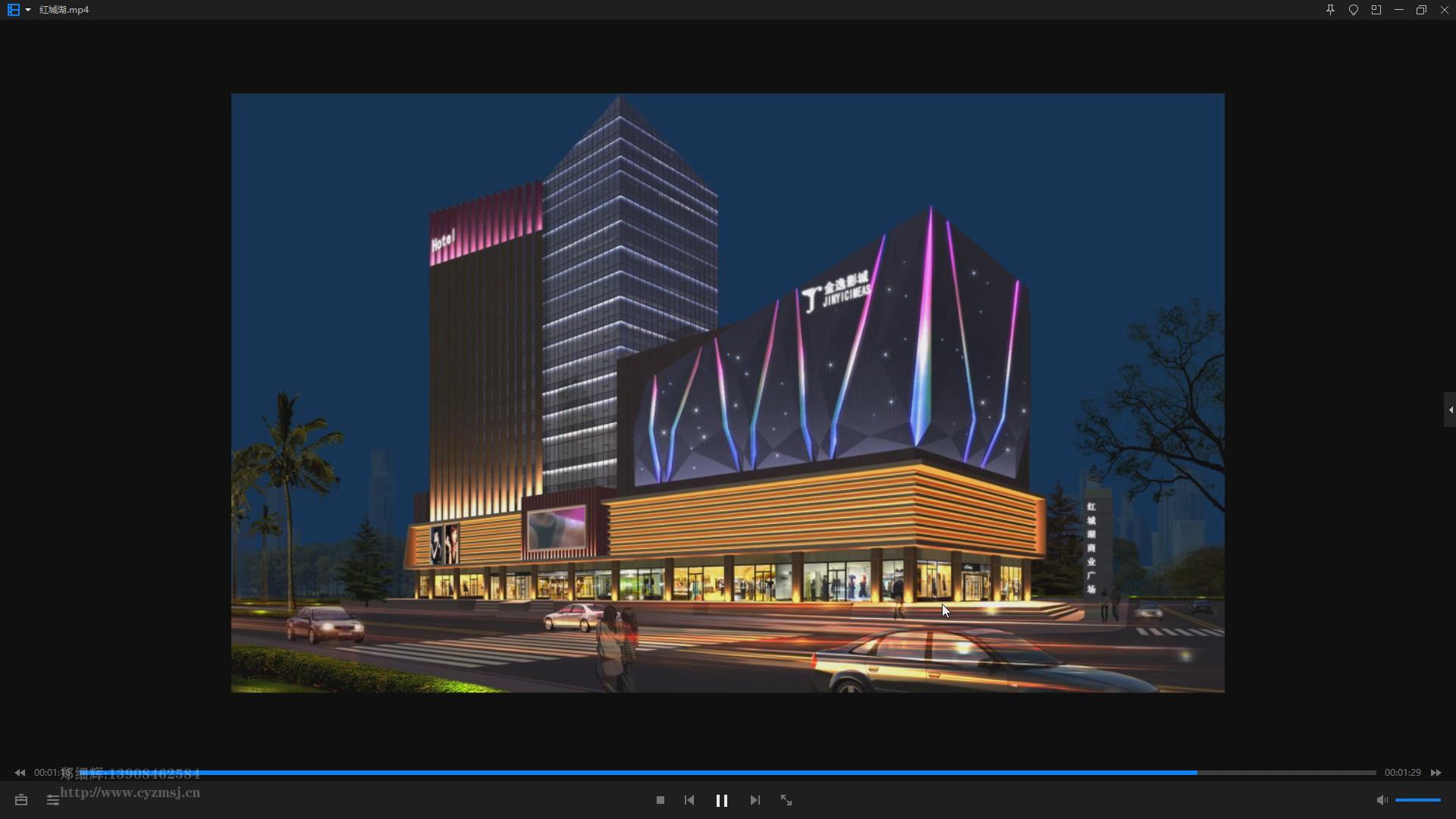The image size is (1456, 819).
Task: Pin the player window on top
Action: (1330, 10)
